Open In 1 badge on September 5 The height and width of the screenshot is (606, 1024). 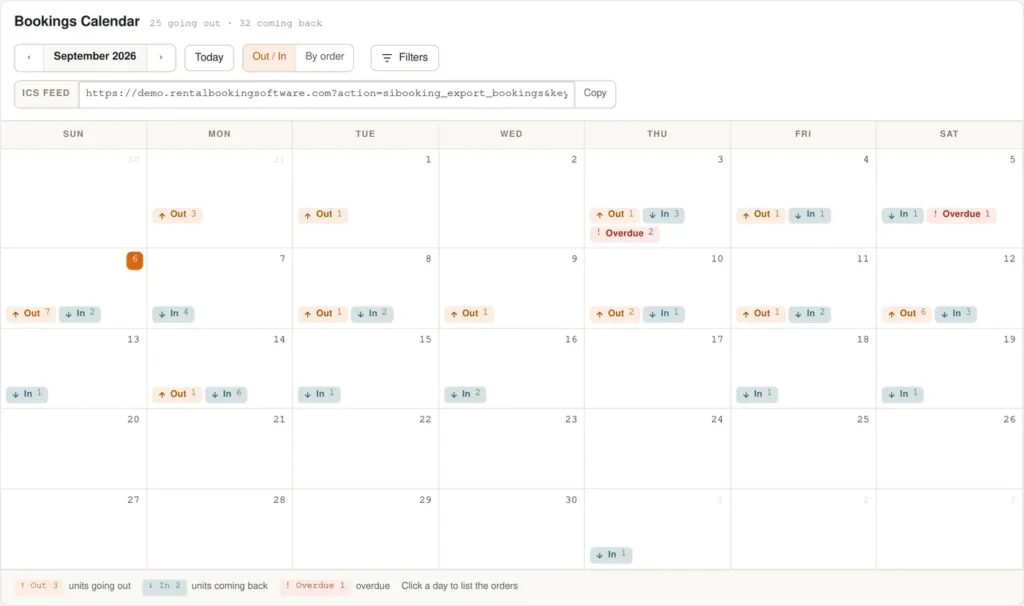point(903,214)
